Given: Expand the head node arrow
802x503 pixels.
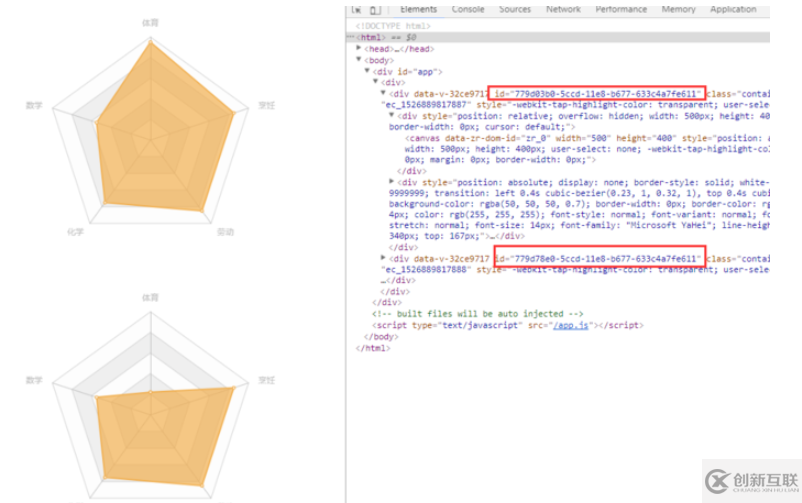Looking at the screenshot, I should coord(359,48).
